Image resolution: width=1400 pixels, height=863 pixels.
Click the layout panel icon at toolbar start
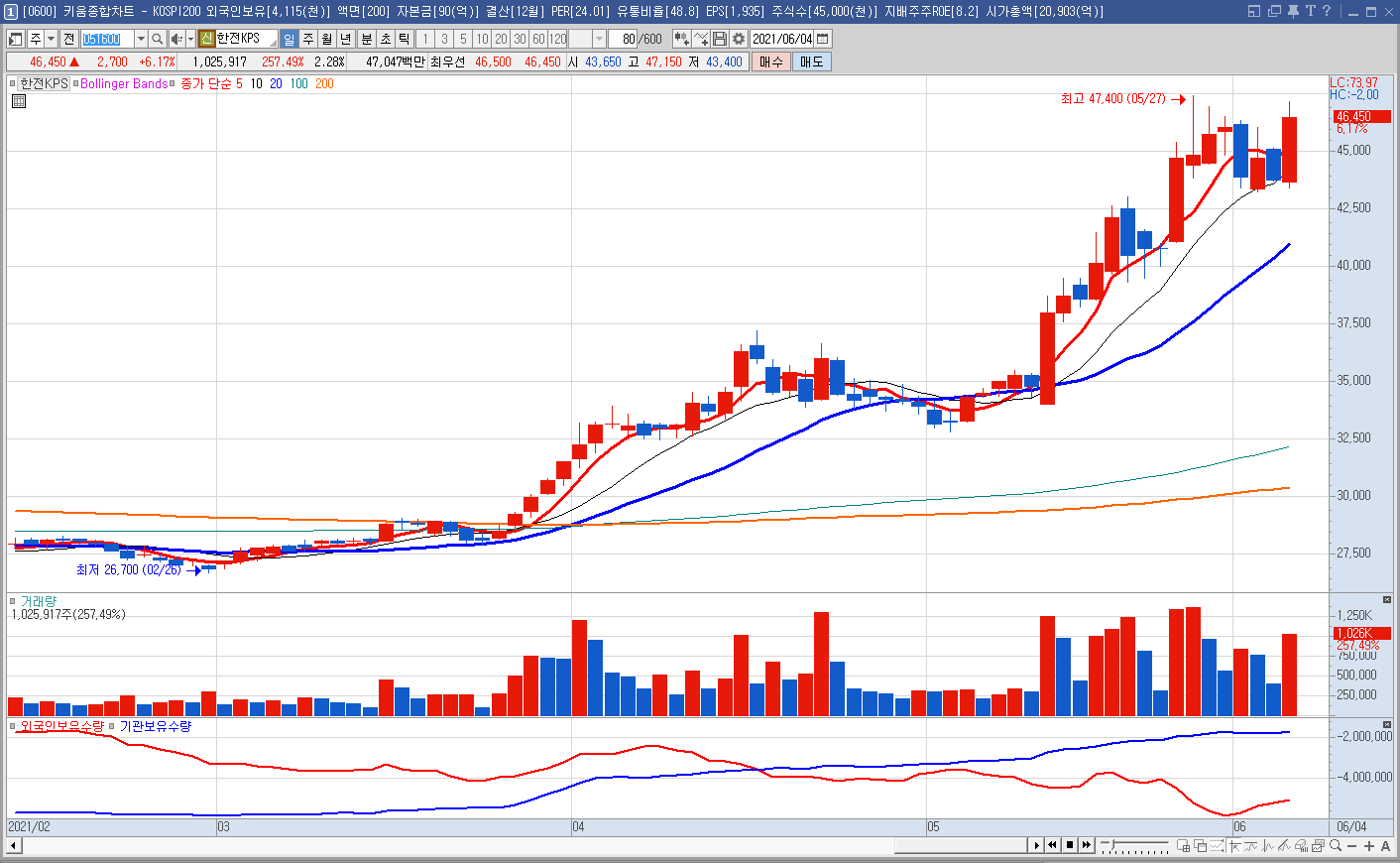coord(16,39)
